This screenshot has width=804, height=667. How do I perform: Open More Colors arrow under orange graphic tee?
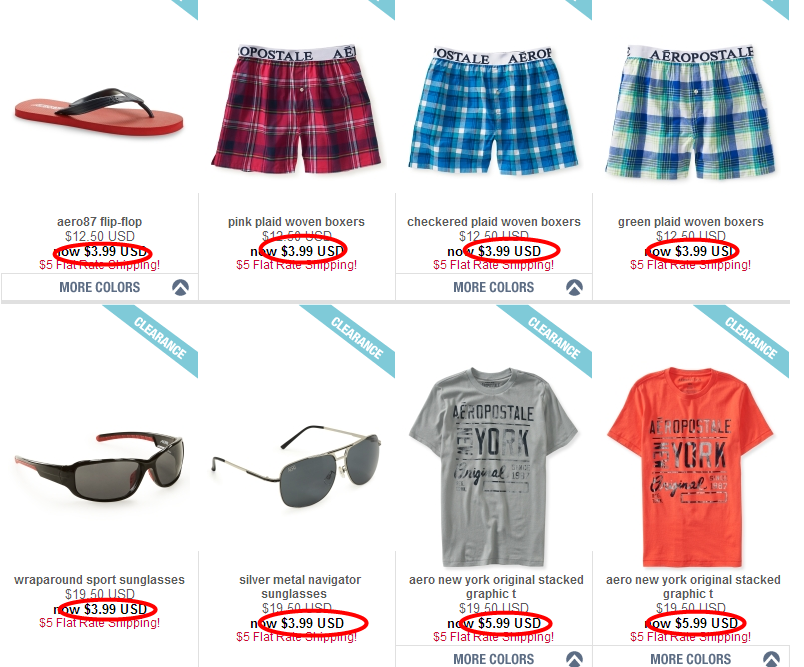click(x=771, y=659)
